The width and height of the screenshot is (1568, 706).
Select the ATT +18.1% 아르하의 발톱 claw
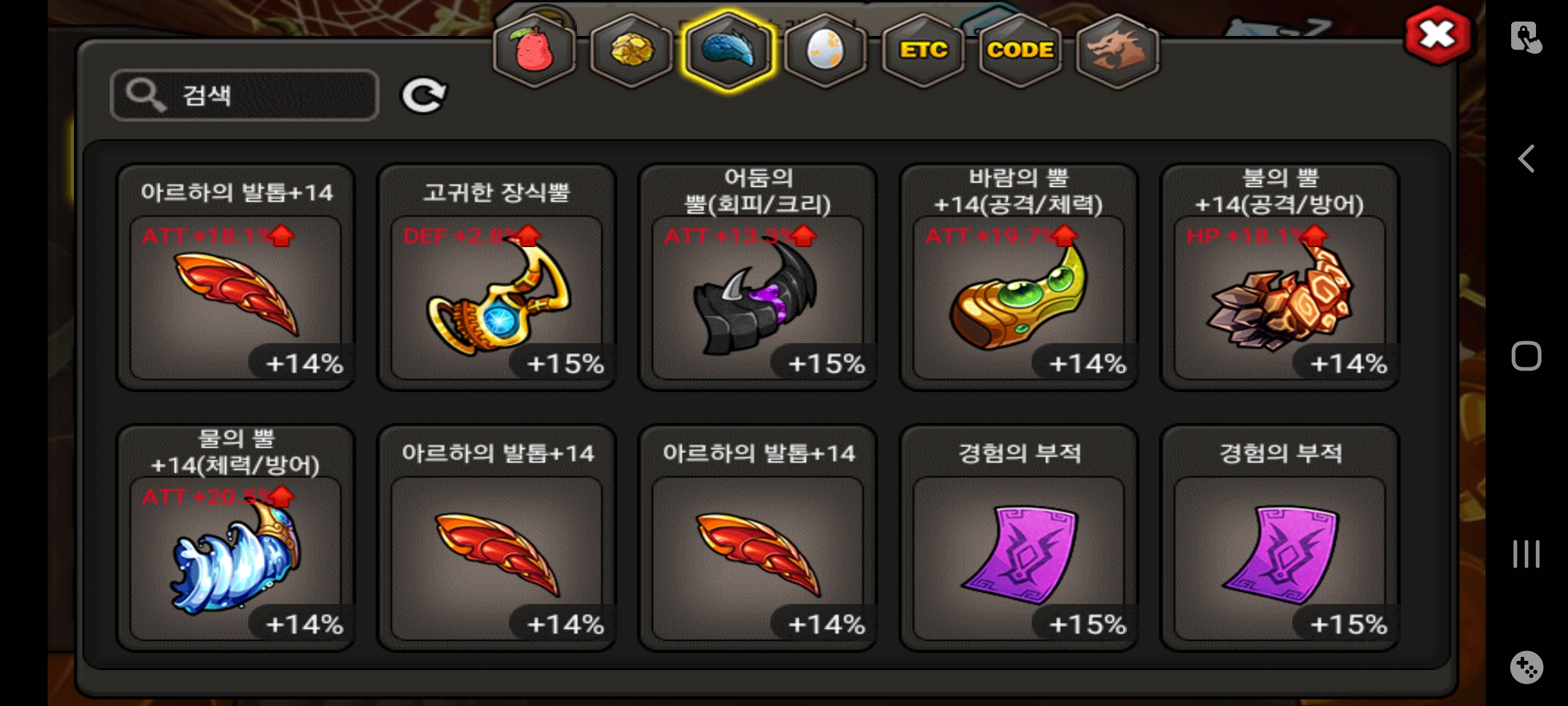pyautogui.click(x=236, y=277)
